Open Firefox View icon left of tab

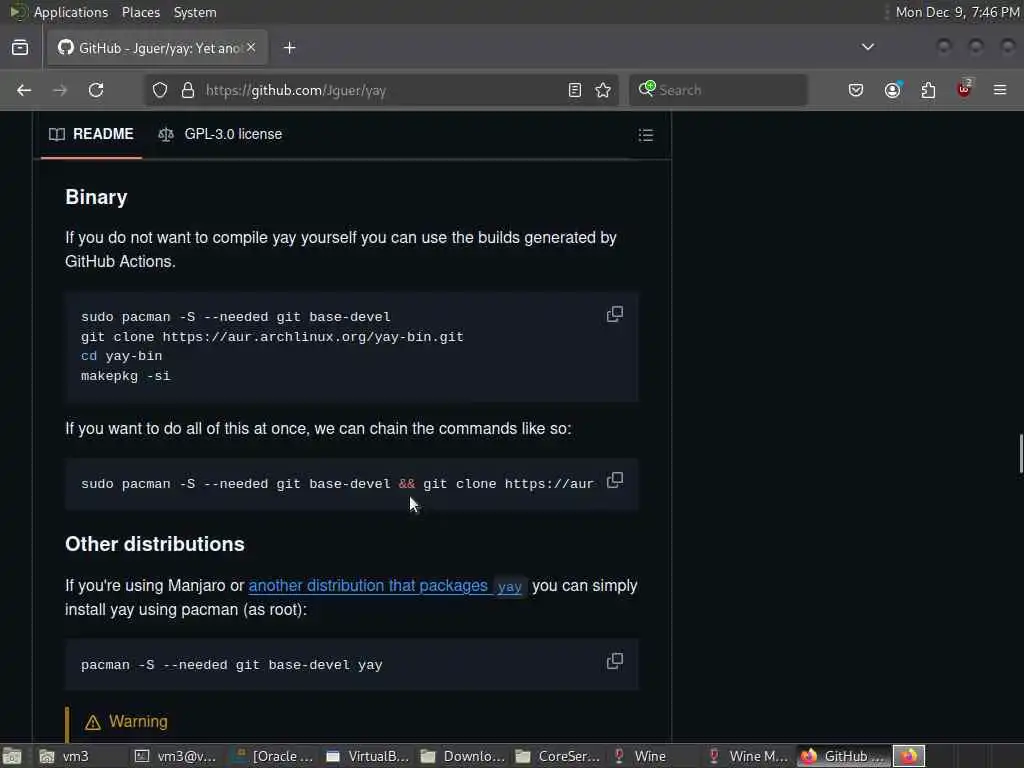(20, 48)
